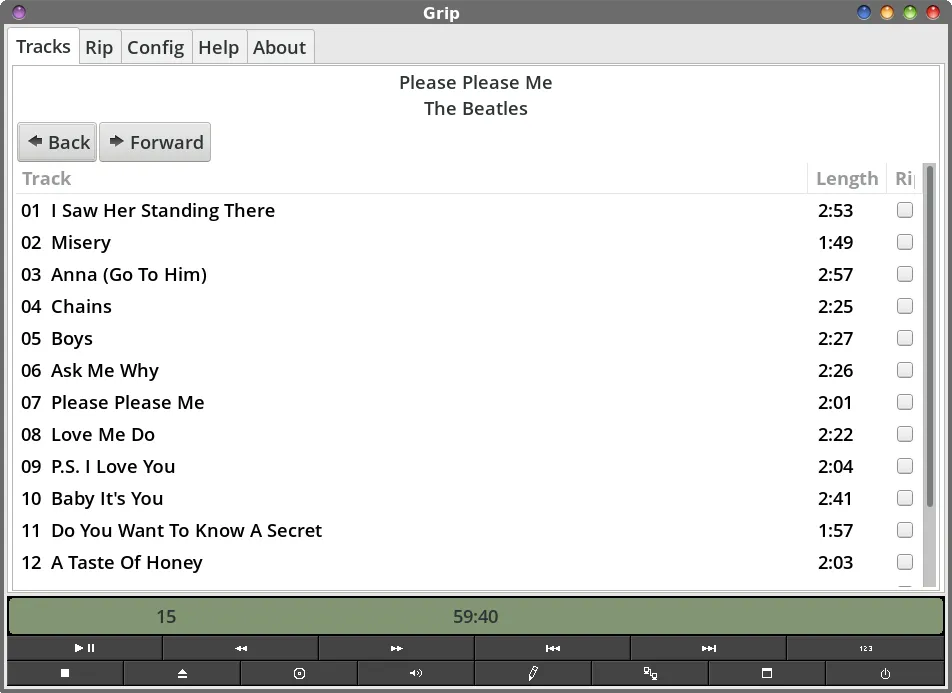952x693 pixels.
Task: Toggle the 123 play mode button
Action: [866, 648]
